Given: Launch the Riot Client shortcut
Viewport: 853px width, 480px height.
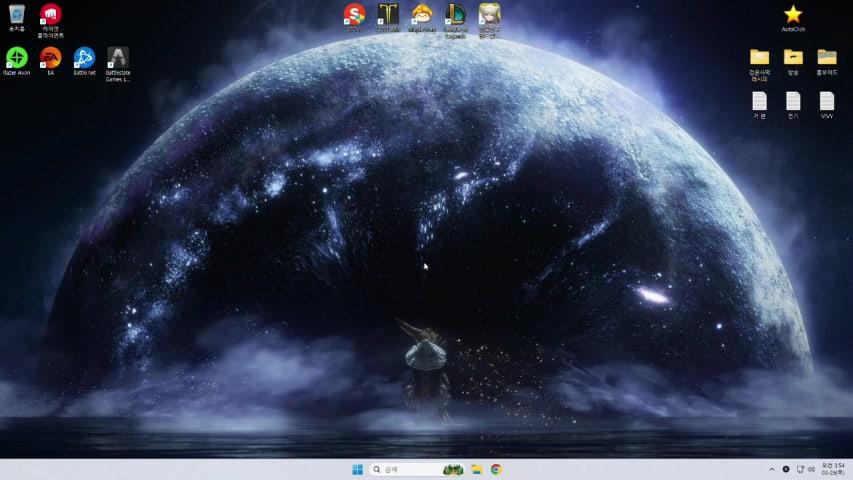Looking at the screenshot, I should tap(50, 15).
